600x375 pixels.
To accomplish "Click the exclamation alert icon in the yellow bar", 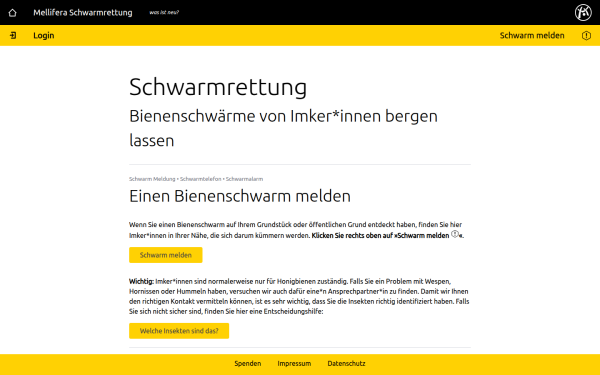I will [586, 36].
